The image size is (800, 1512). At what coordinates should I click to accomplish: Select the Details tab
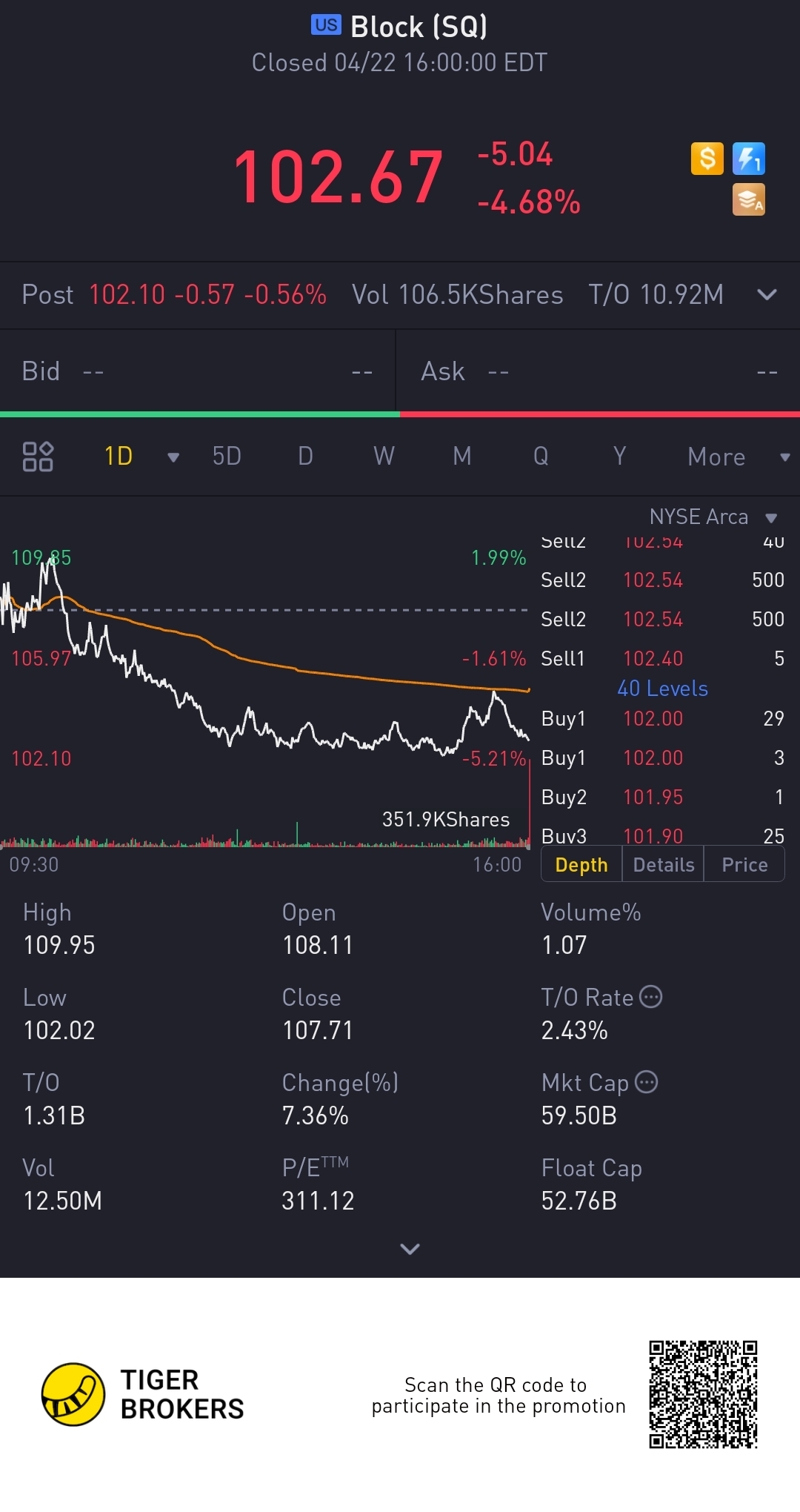(x=664, y=865)
